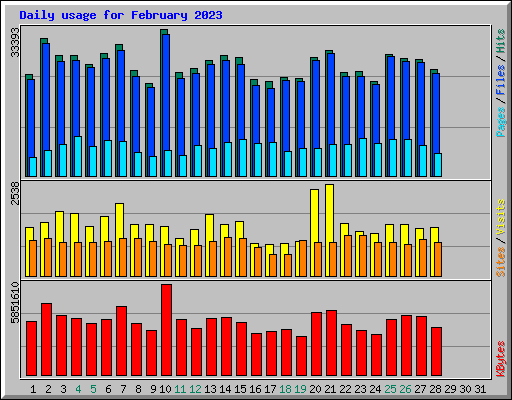The width and height of the screenshot is (512, 400).
Task: Click day 24 on the x-axis
Action: [x=375, y=389]
